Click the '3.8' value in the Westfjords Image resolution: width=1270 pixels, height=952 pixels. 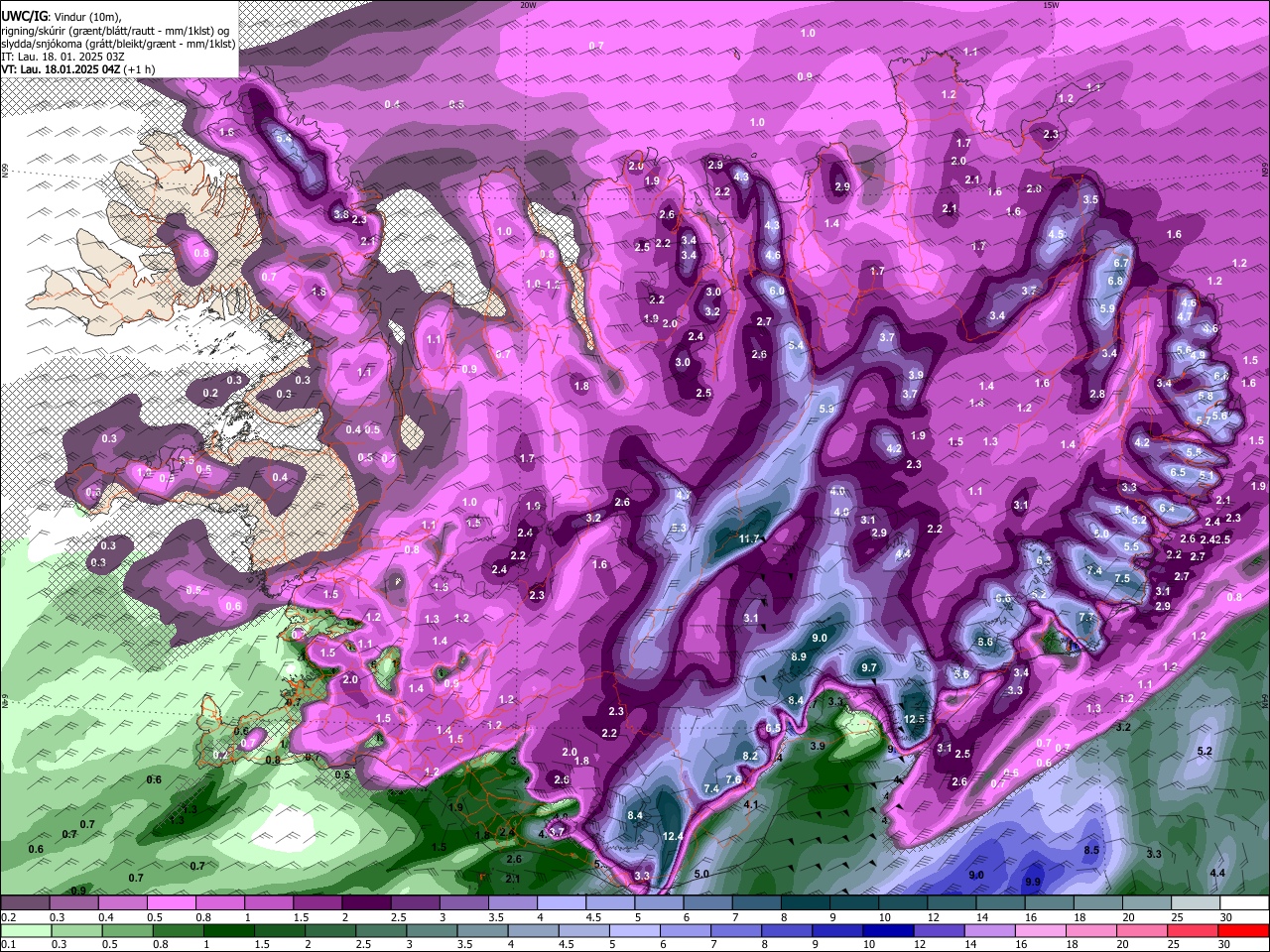pos(341,214)
